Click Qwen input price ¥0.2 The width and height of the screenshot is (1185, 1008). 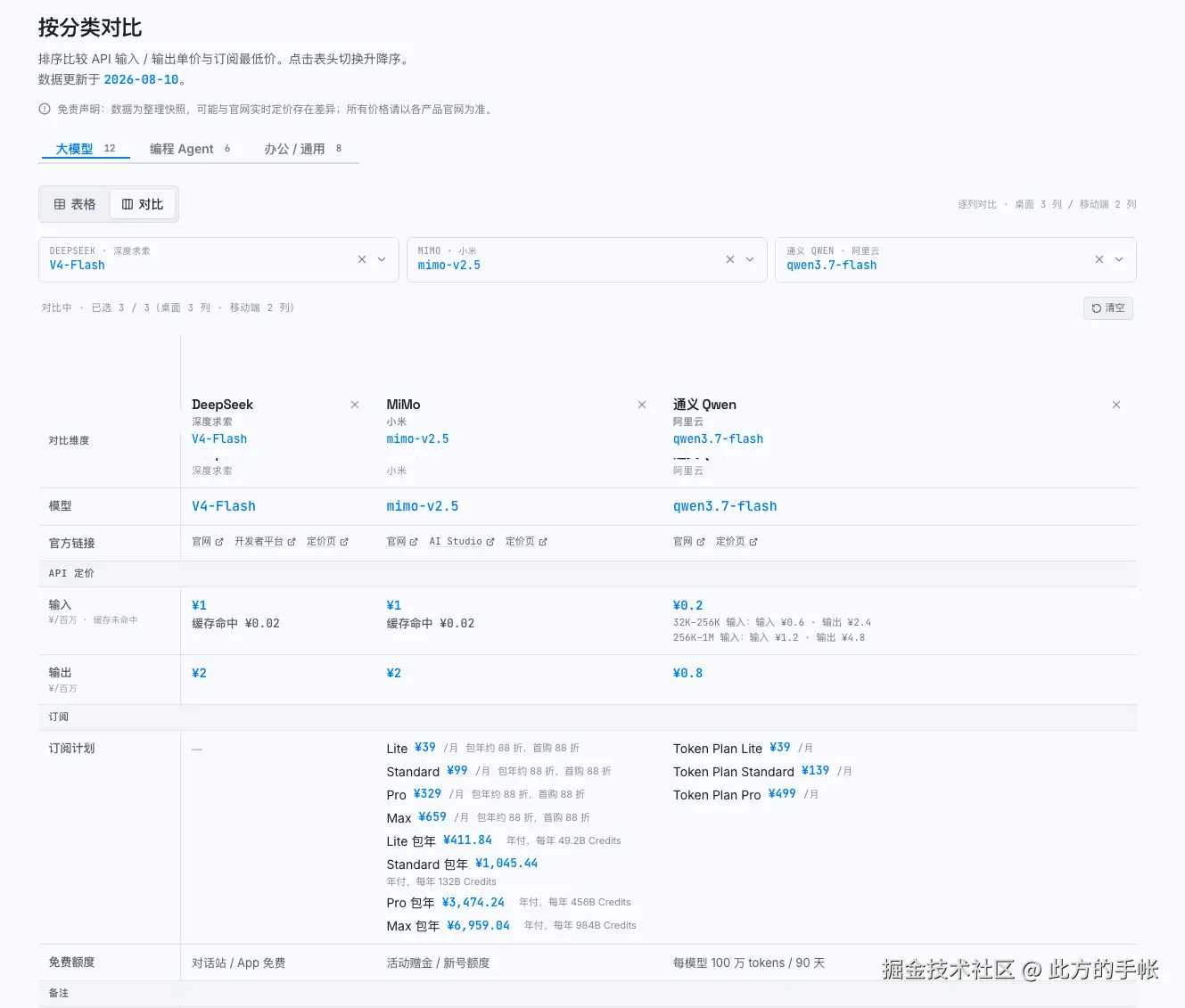687,605
